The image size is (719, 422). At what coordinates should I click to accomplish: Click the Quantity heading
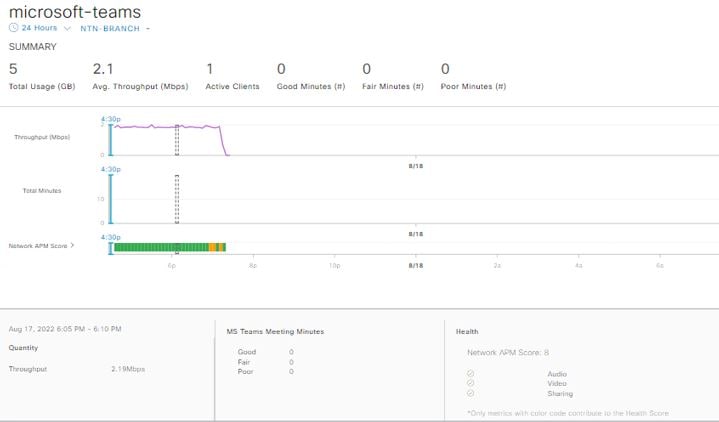23,348
